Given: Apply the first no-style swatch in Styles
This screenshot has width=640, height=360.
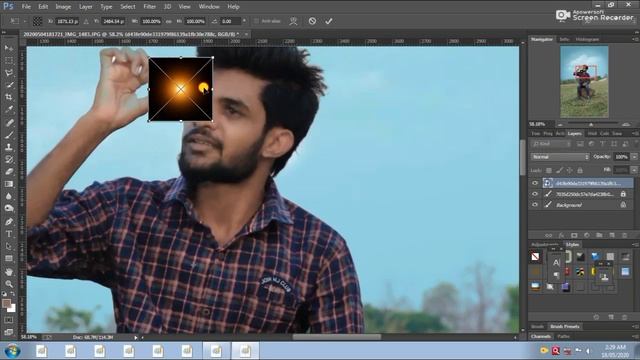Looking at the screenshot, I should [x=535, y=257].
